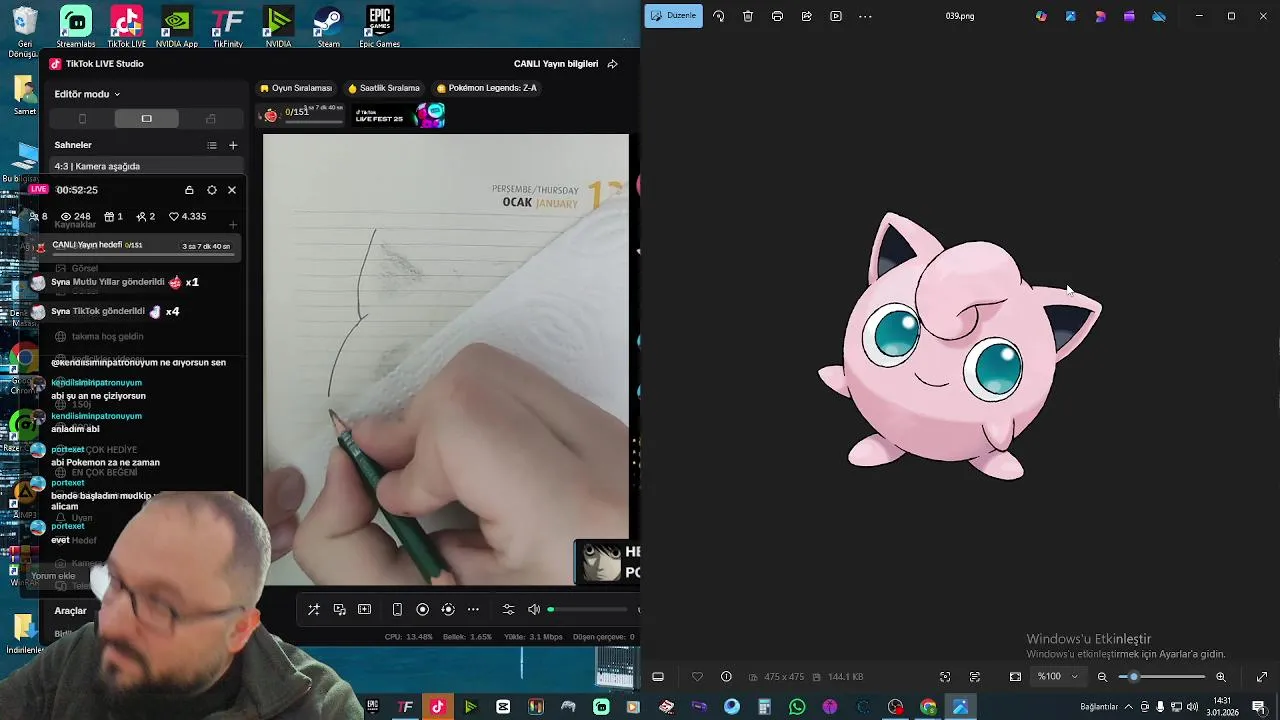Mute the TikTok LIVE Studio speaker
Screen dimensions: 1280x720
click(x=534, y=609)
